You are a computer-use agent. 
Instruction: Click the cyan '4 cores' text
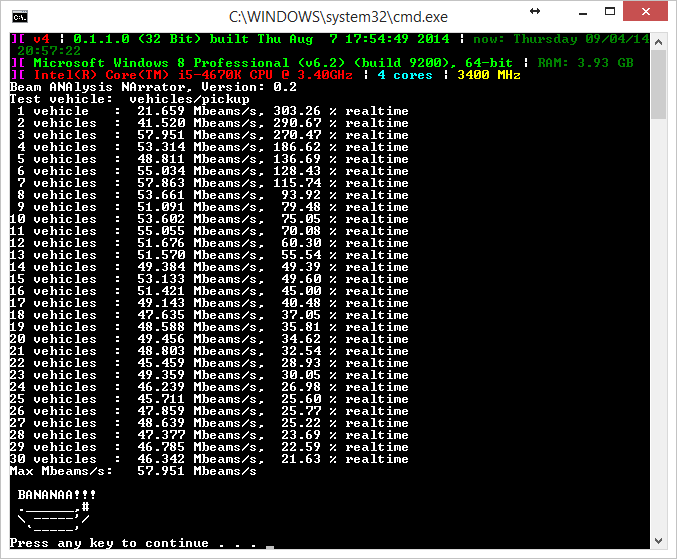click(405, 75)
